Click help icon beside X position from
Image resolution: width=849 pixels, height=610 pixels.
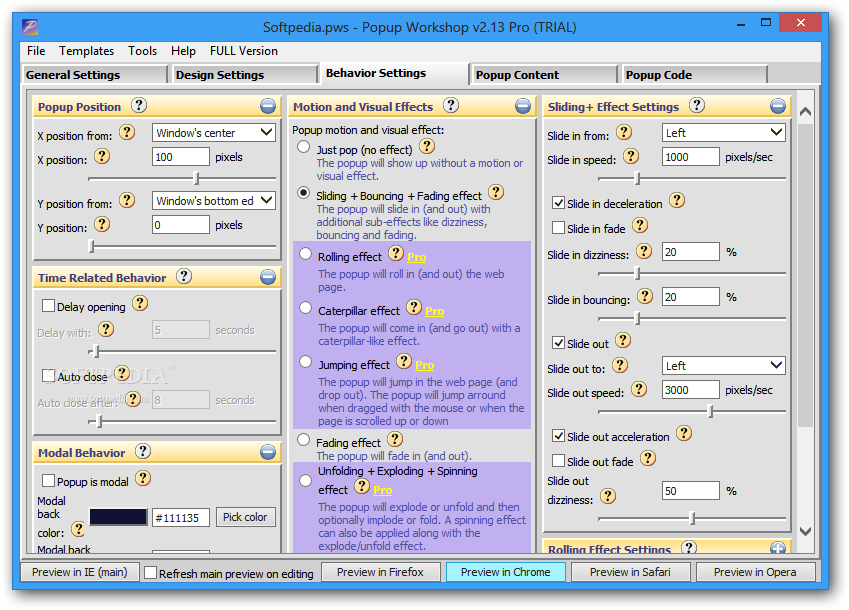127,132
